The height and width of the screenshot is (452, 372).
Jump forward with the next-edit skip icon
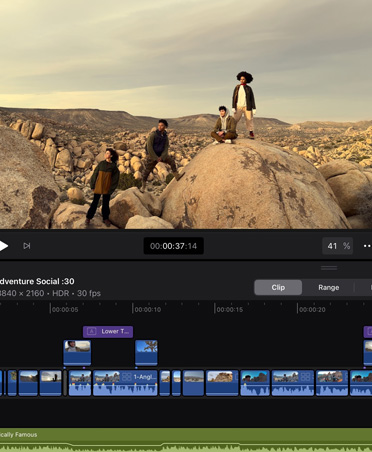27,246
